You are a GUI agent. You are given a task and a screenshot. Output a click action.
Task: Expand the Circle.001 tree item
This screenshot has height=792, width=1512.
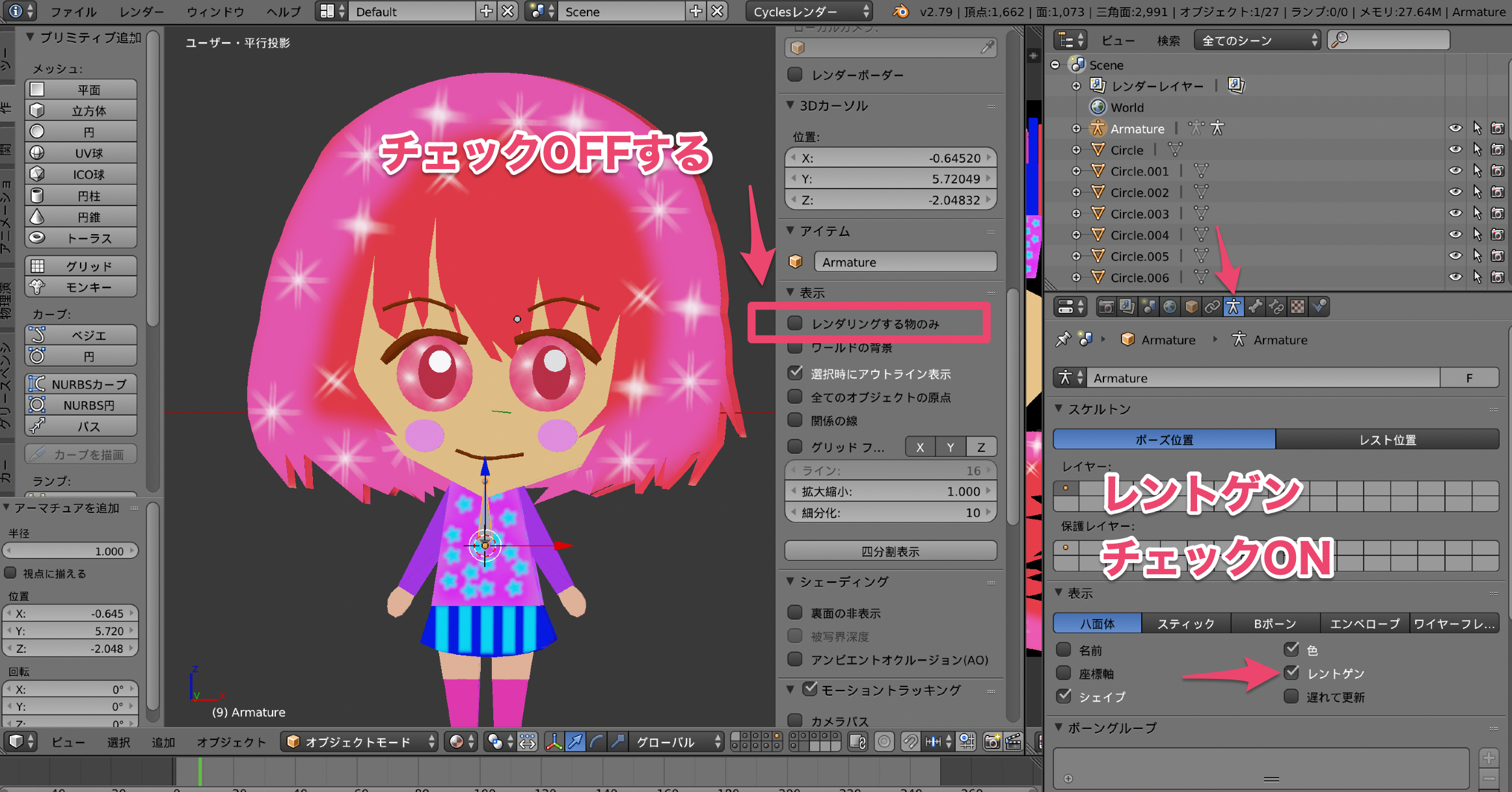point(1076,171)
